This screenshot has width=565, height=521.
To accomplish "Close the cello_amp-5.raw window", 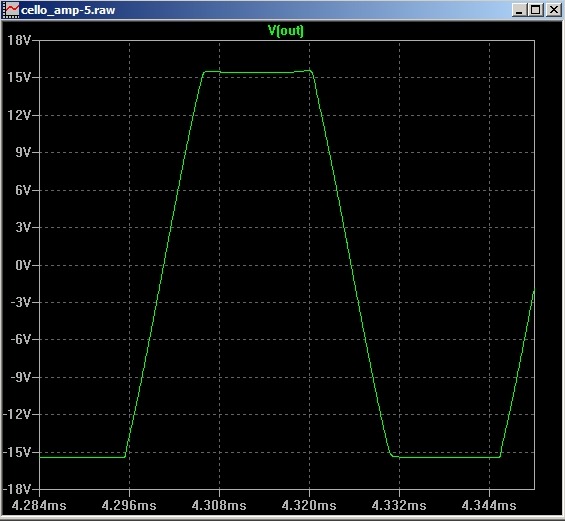I will 553,10.
